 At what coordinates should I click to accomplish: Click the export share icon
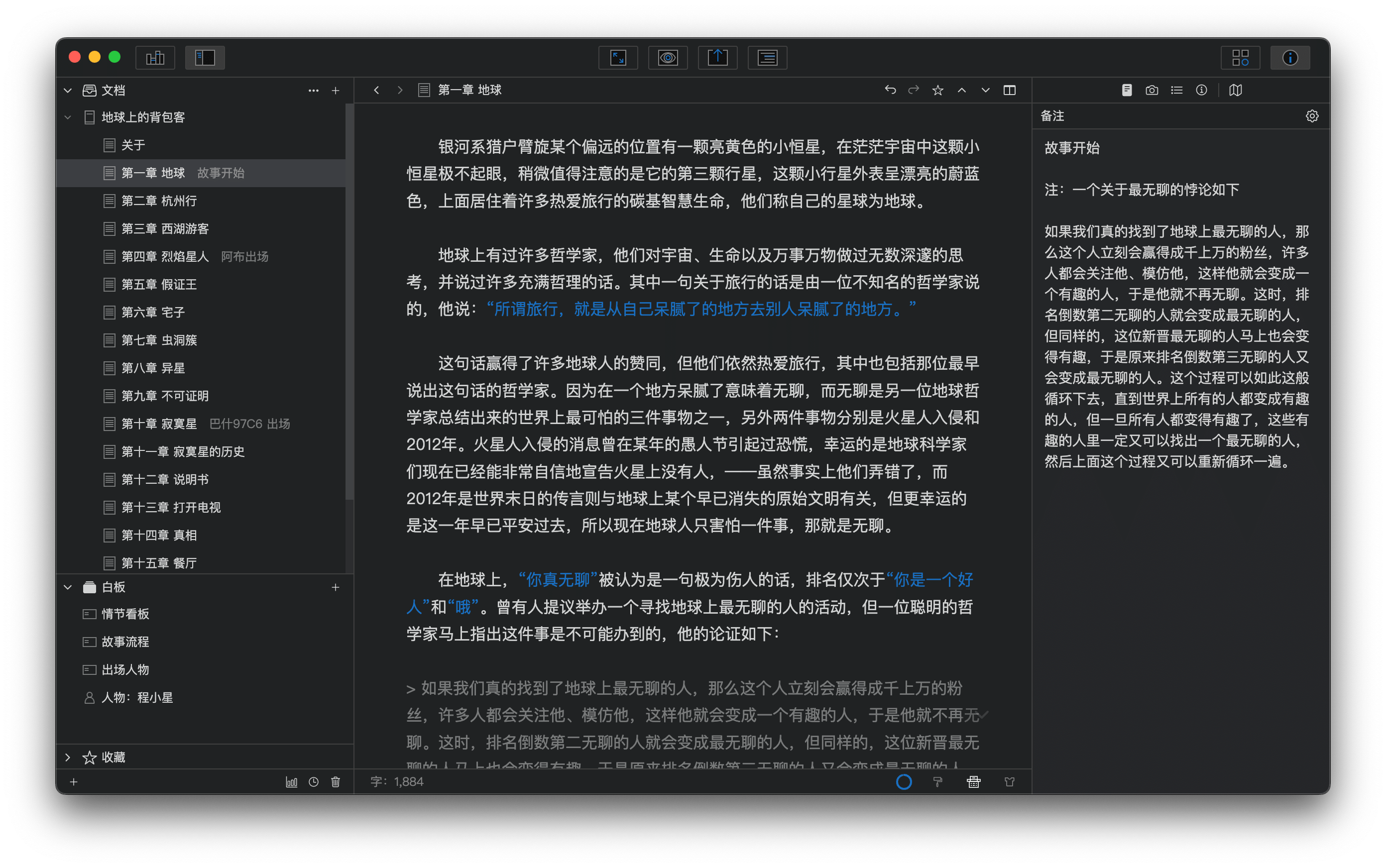click(717, 57)
